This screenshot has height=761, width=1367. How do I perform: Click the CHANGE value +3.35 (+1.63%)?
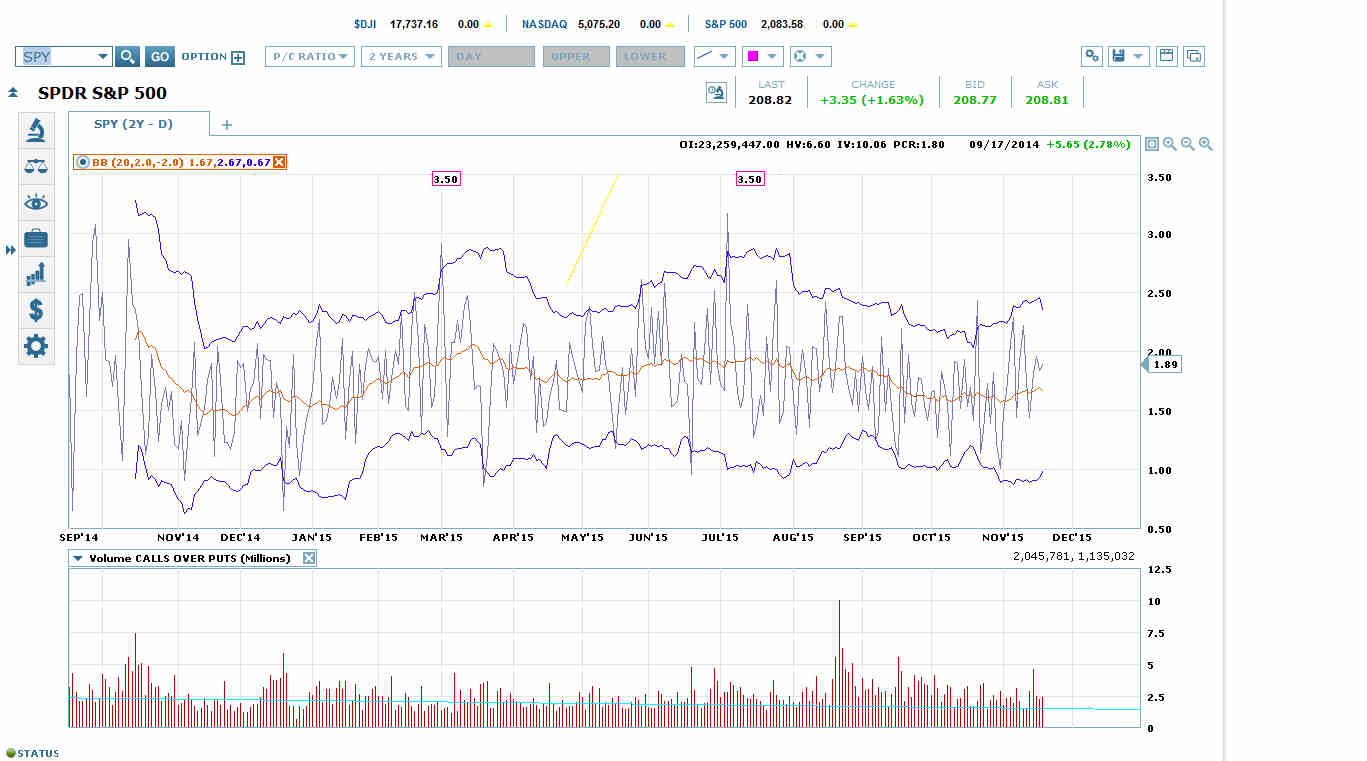[872, 100]
